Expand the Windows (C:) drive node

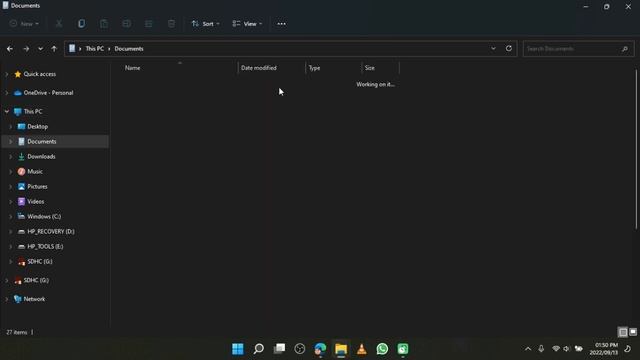point(11,217)
